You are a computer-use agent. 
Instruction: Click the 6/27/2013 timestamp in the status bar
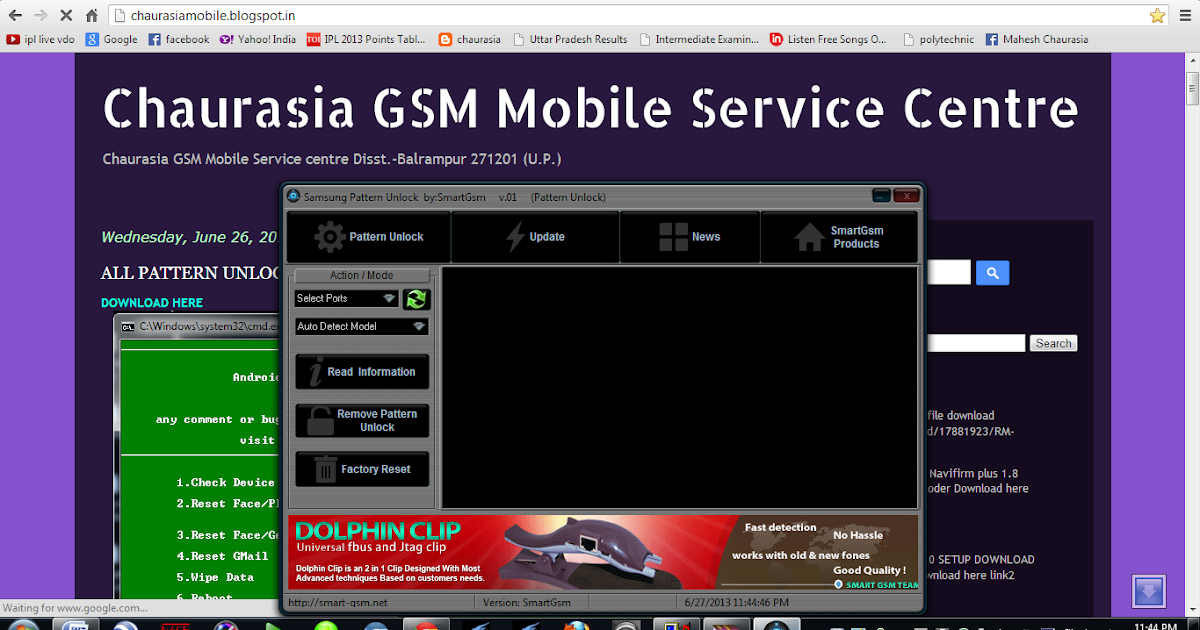point(736,603)
